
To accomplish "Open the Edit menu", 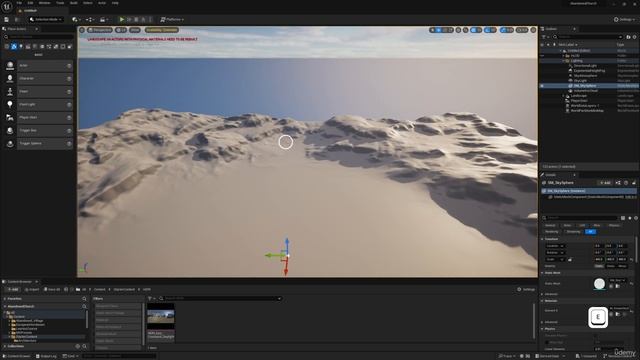I will click(x=30, y=3).
